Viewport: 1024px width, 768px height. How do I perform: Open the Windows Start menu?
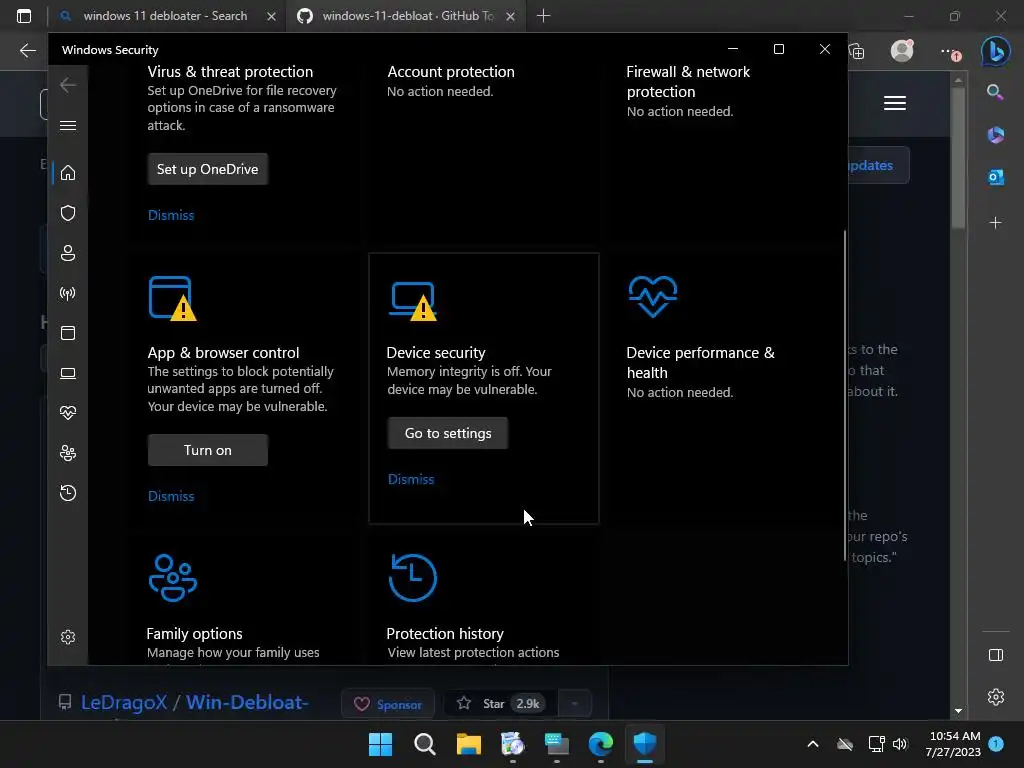tap(380, 744)
